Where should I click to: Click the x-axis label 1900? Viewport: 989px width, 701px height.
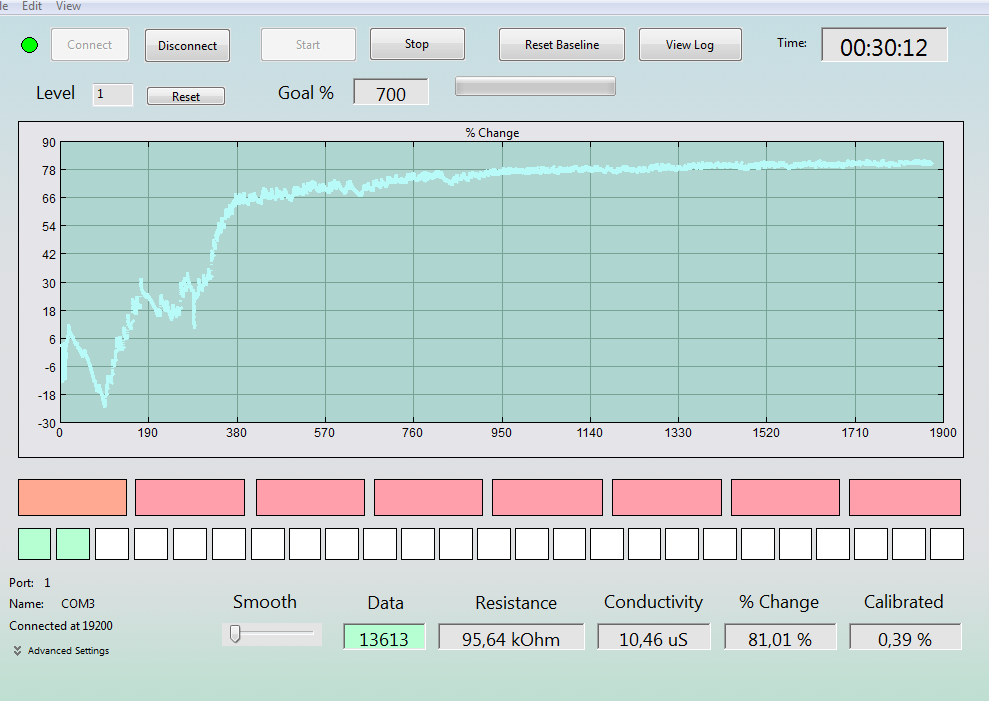pyautogui.click(x=943, y=433)
